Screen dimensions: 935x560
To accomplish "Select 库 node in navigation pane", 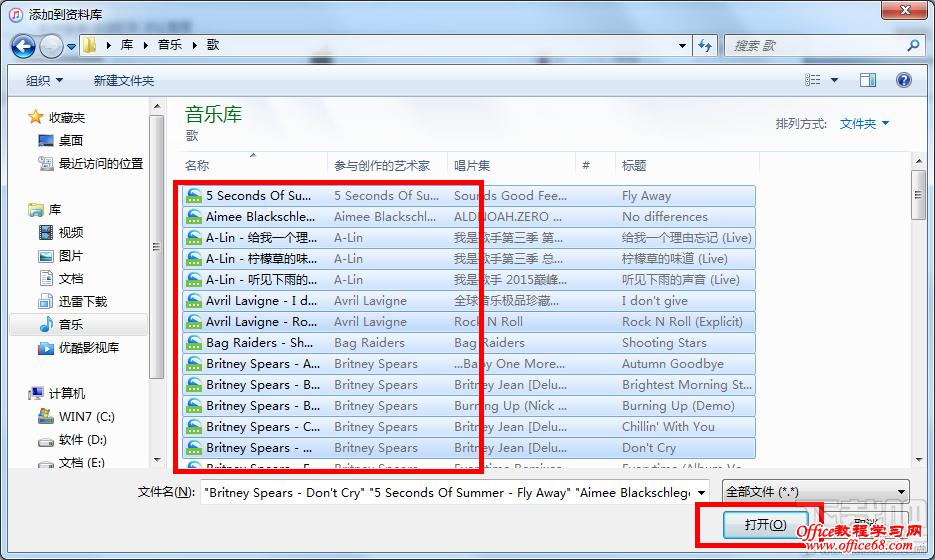I will (55, 210).
